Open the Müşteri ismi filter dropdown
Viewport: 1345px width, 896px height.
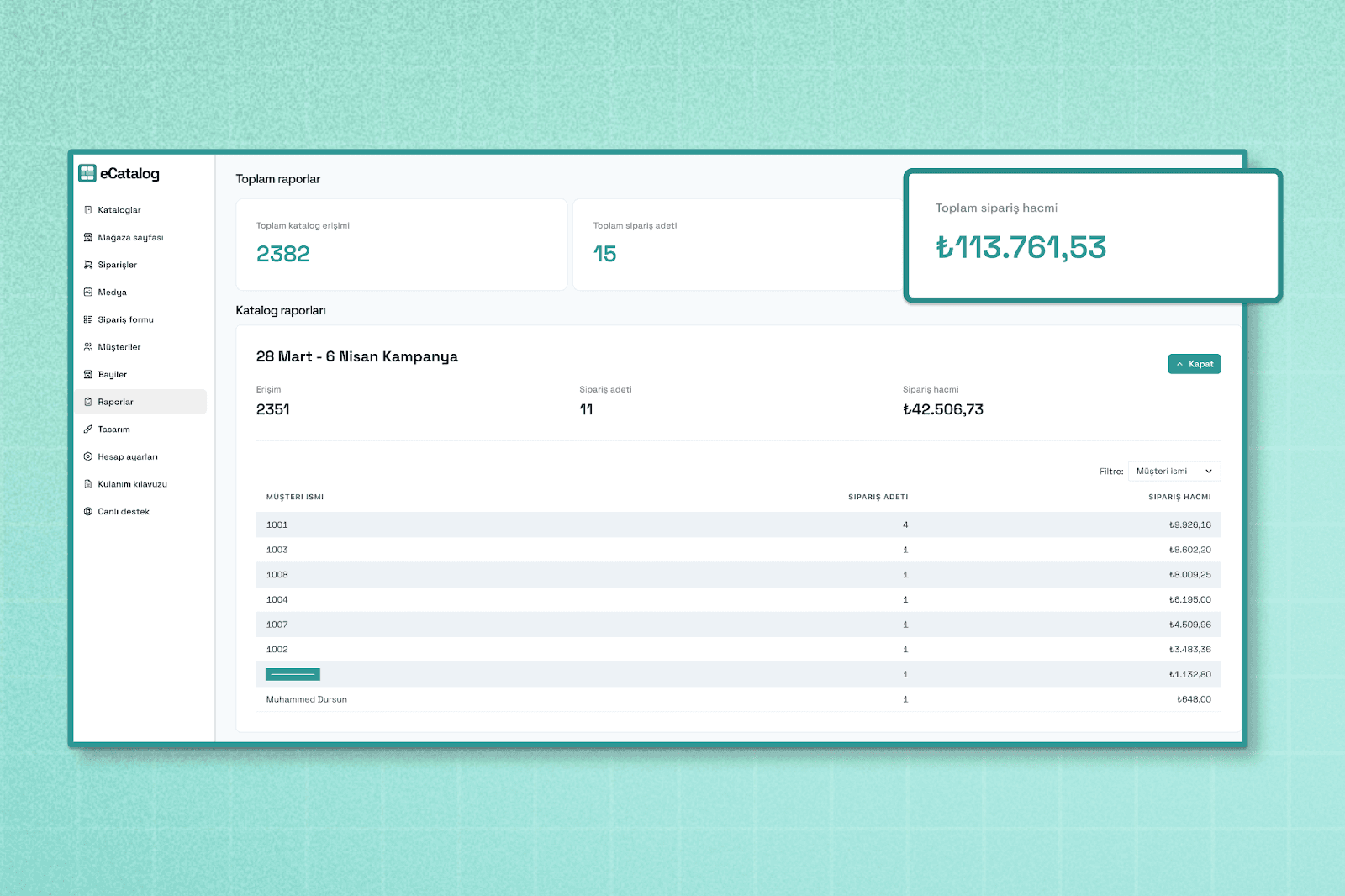pyautogui.click(x=1174, y=472)
